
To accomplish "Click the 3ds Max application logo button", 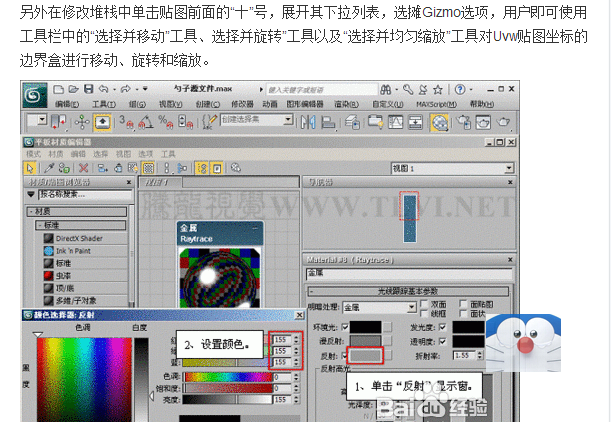I will click(35, 95).
